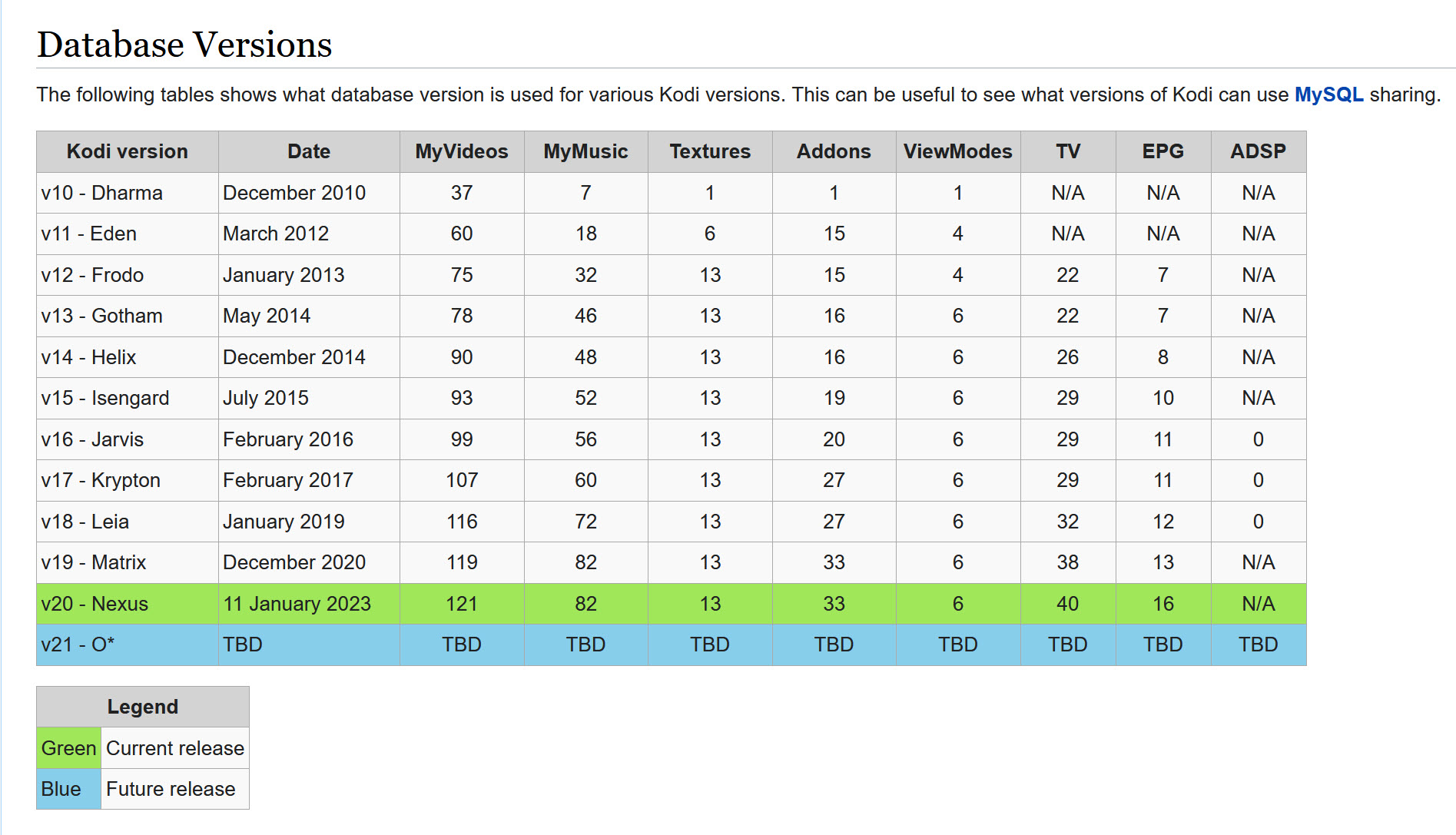The height and width of the screenshot is (835, 1456).
Task: Select the Kodi version column header
Action: coord(128,151)
